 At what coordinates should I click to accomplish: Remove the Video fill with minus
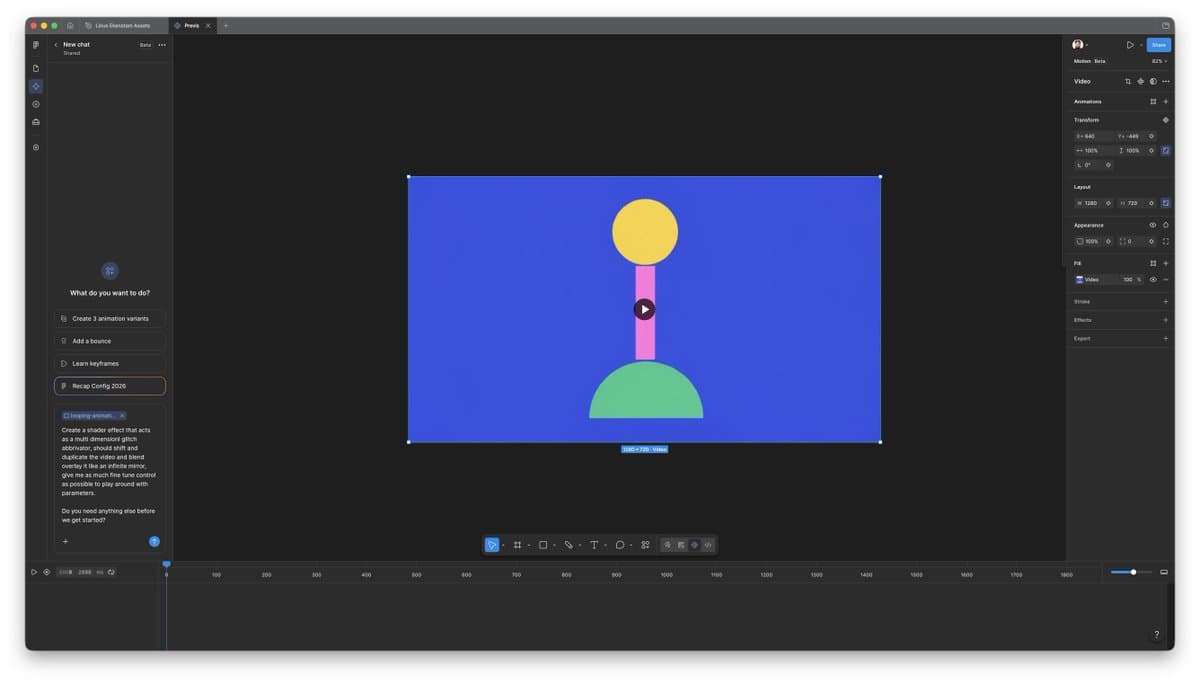[x=1166, y=280]
